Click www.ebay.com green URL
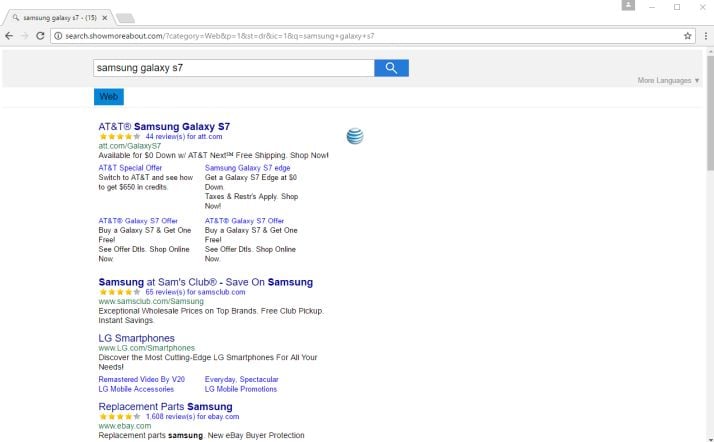The height and width of the screenshot is (442, 714). point(125,426)
